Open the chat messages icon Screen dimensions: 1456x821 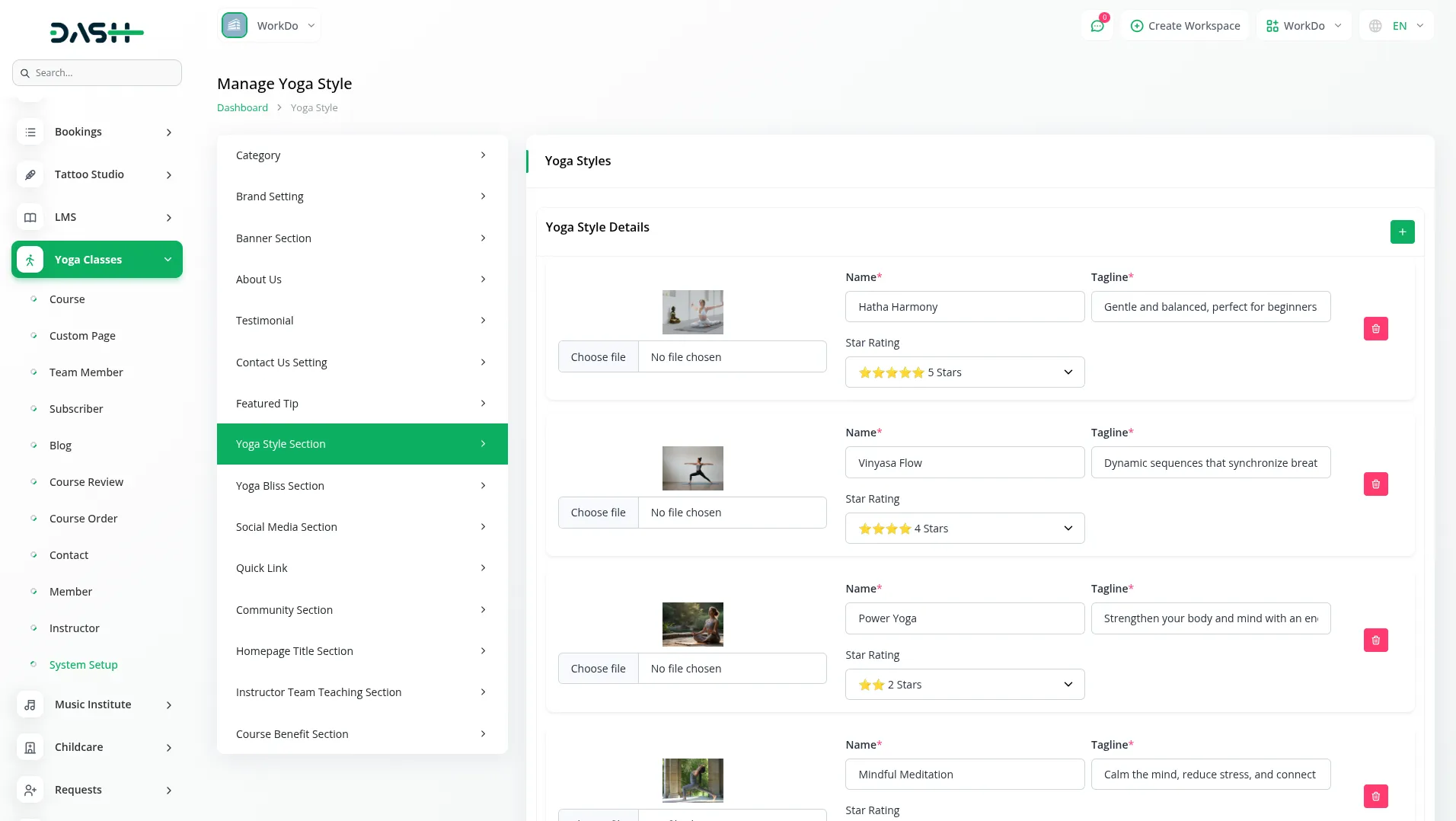[1097, 26]
